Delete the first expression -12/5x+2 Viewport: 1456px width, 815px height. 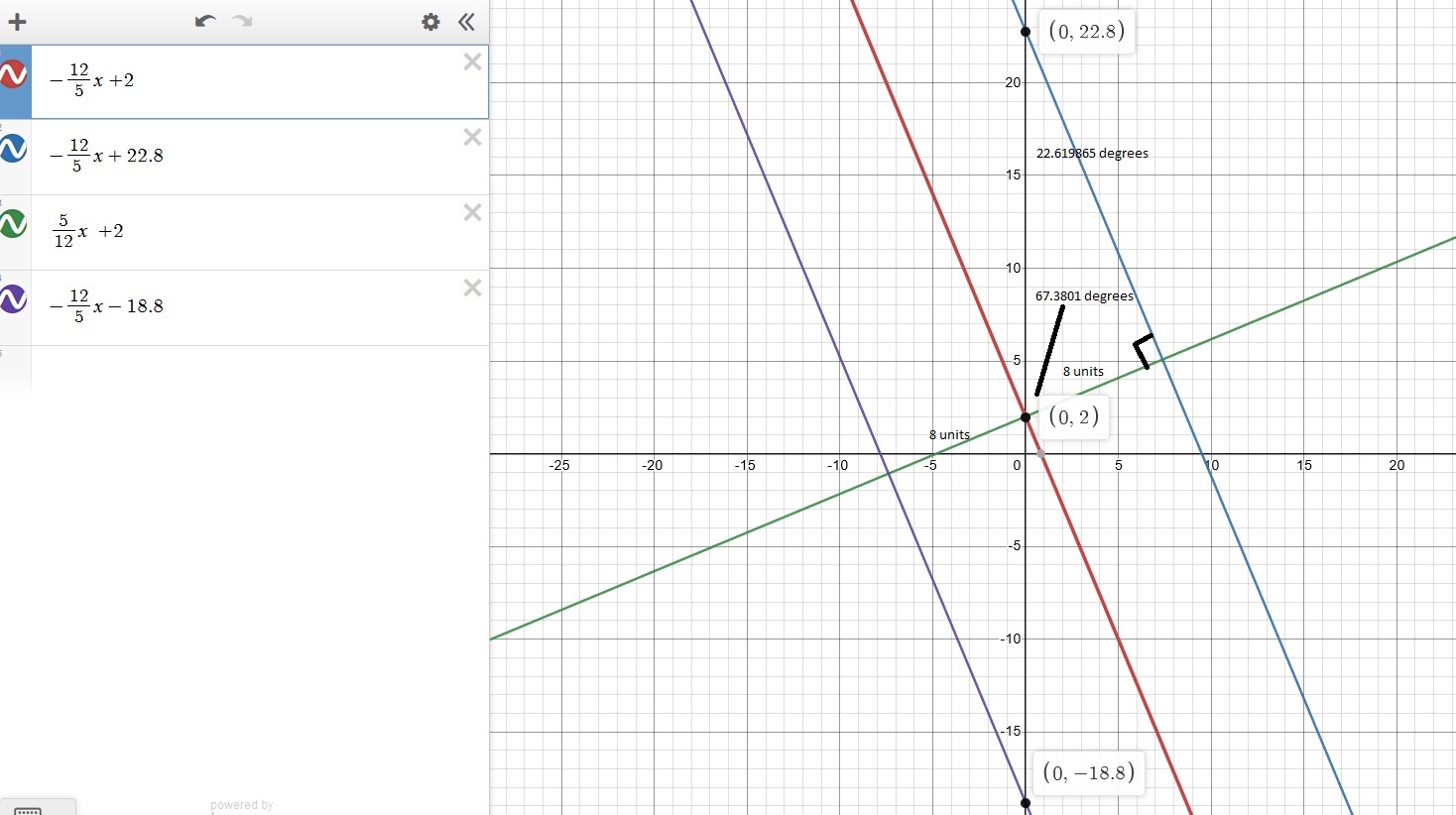(x=472, y=62)
